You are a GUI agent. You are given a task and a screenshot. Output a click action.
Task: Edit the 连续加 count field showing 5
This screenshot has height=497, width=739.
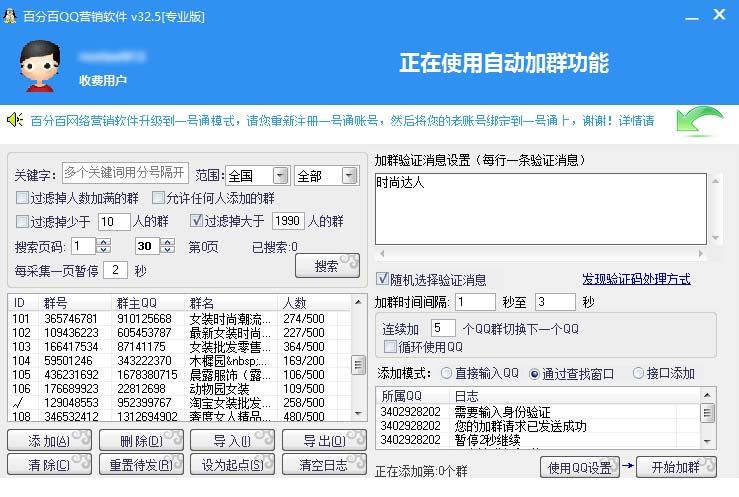click(443, 327)
